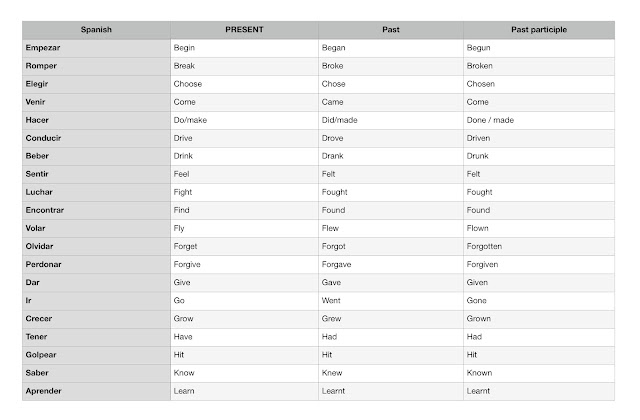640x420 pixels.
Task: Click the Forgotten cell
Action: [539, 247]
